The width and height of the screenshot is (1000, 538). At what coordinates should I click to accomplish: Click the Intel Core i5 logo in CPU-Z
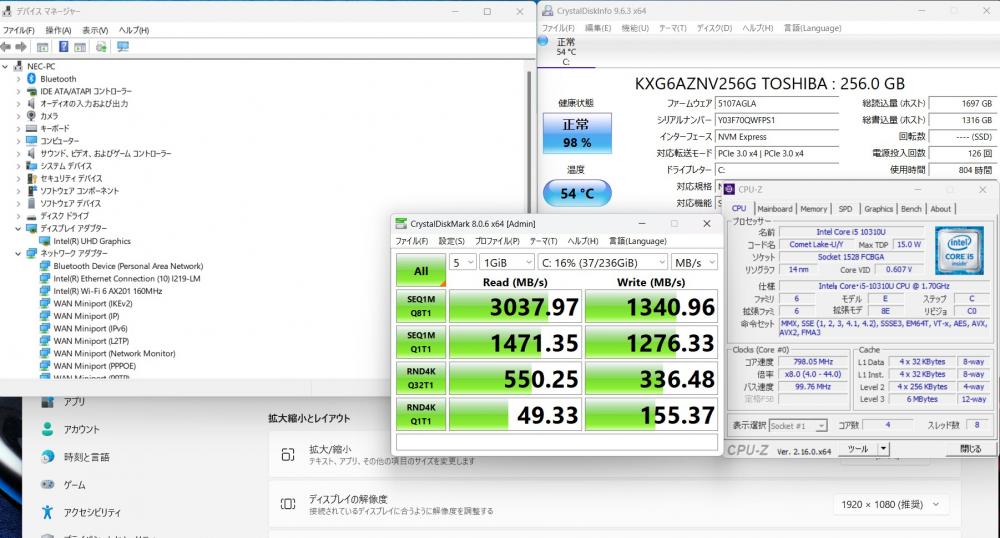pyautogui.click(x=959, y=251)
